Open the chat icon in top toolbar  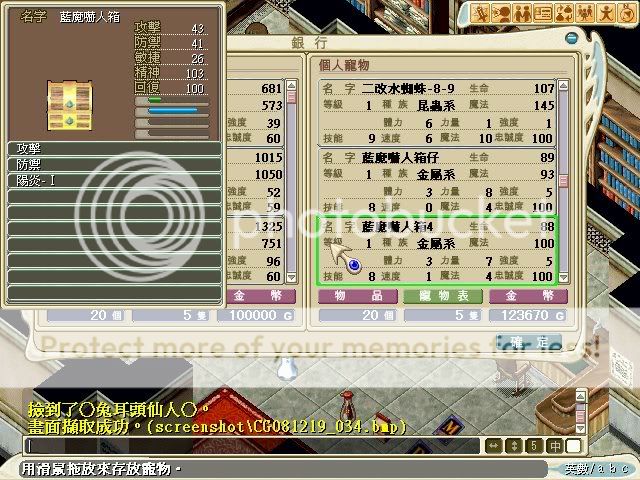tap(504, 13)
